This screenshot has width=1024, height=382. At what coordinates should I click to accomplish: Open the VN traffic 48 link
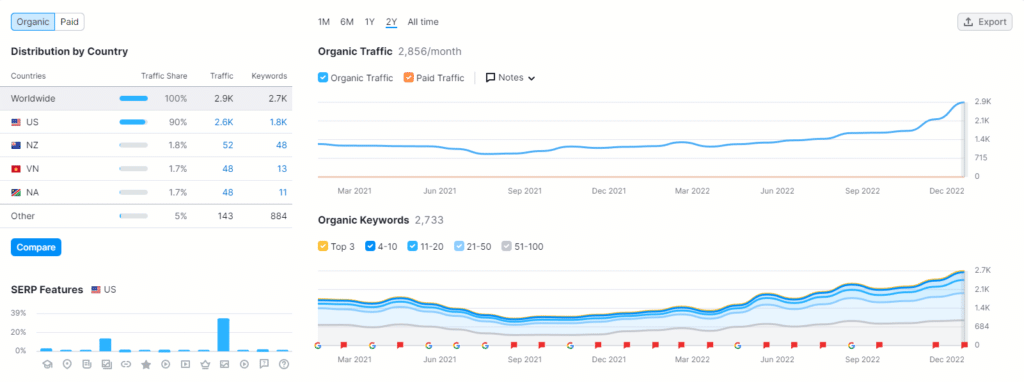[x=227, y=169]
